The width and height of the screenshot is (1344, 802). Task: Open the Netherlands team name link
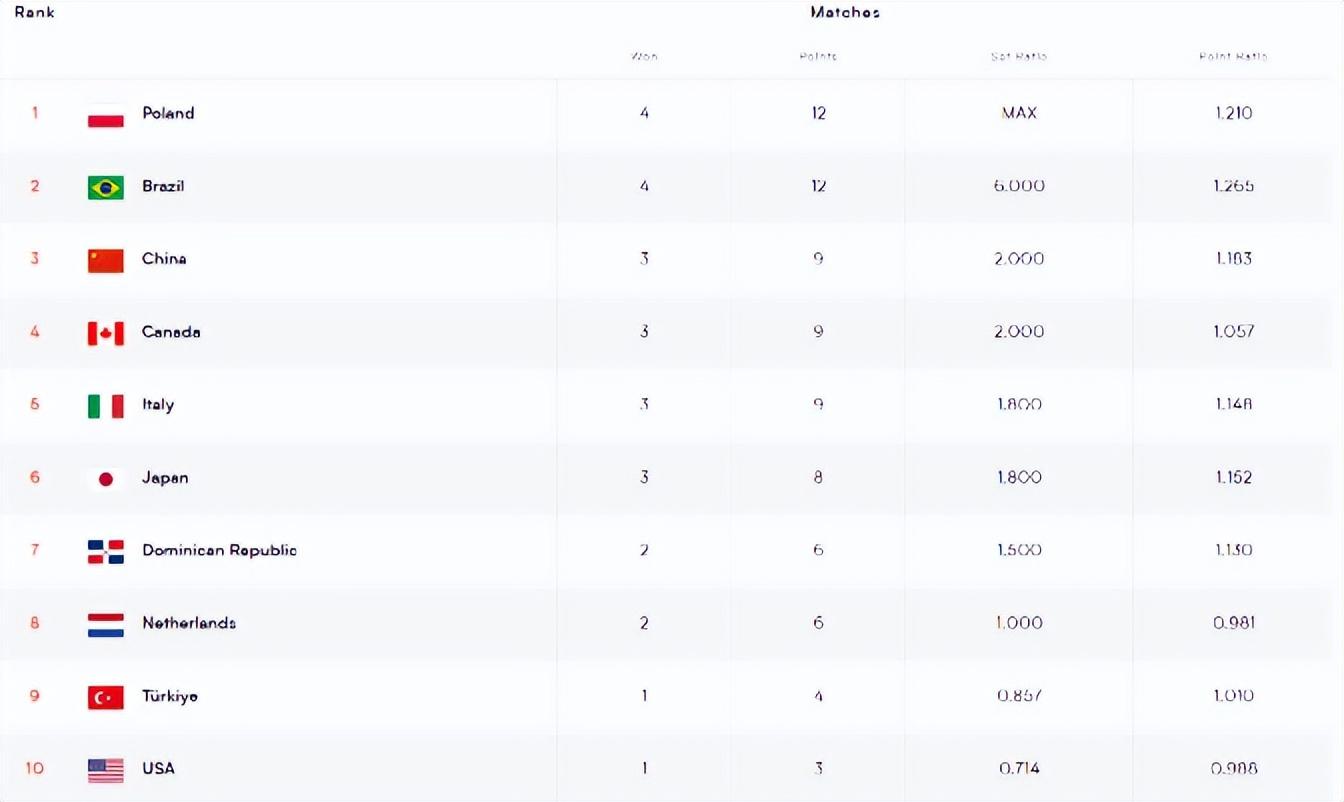[x=189, y=623]
